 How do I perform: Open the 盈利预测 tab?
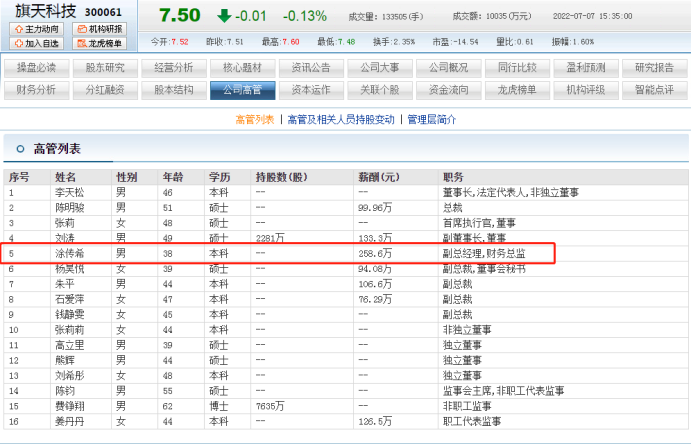click(x=586, y=68)
